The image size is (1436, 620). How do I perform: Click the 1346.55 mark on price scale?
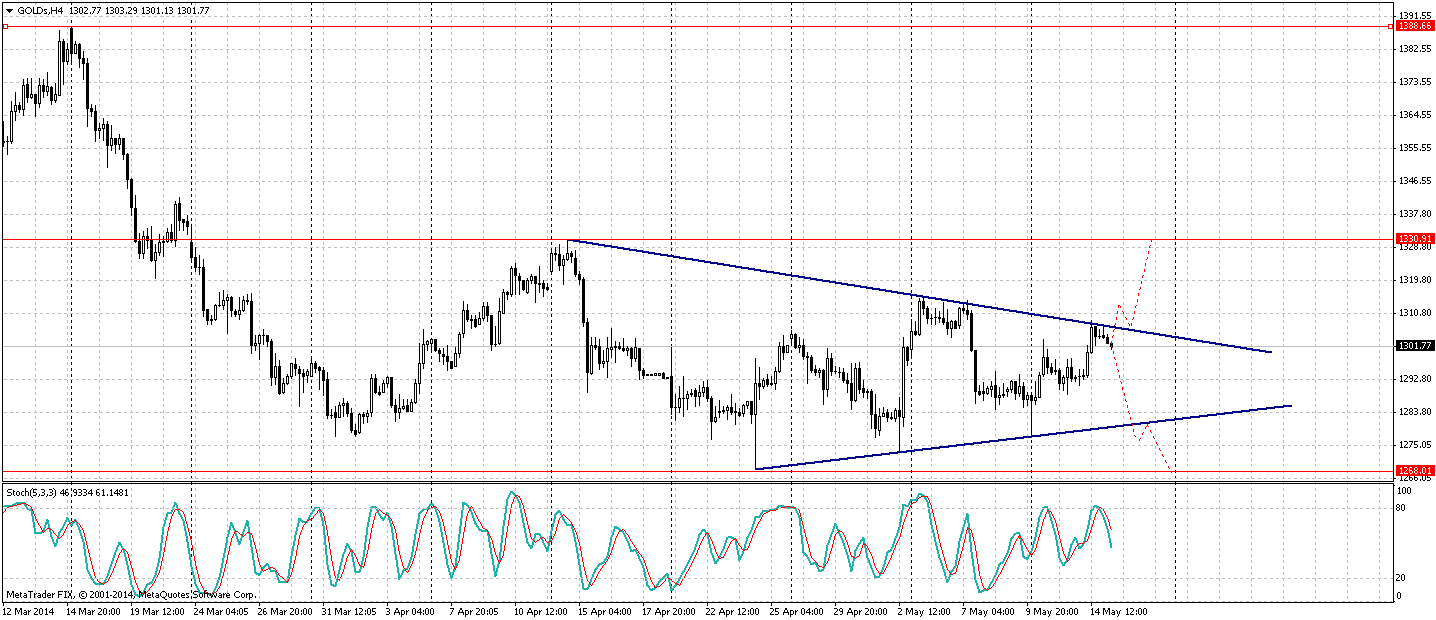click(x=1414, y=181)
